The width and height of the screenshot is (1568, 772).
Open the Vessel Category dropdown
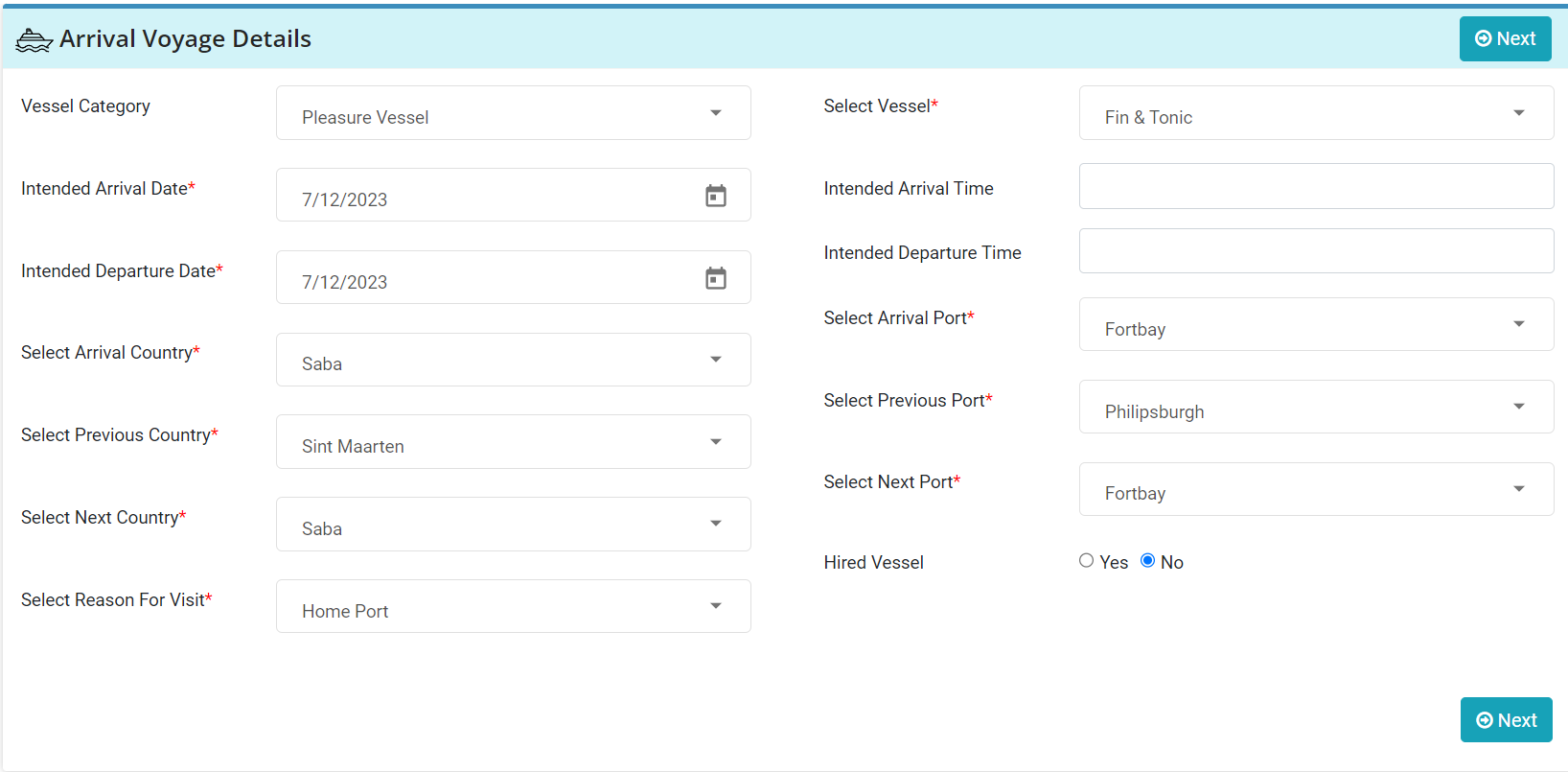click(x=715, y=112)
